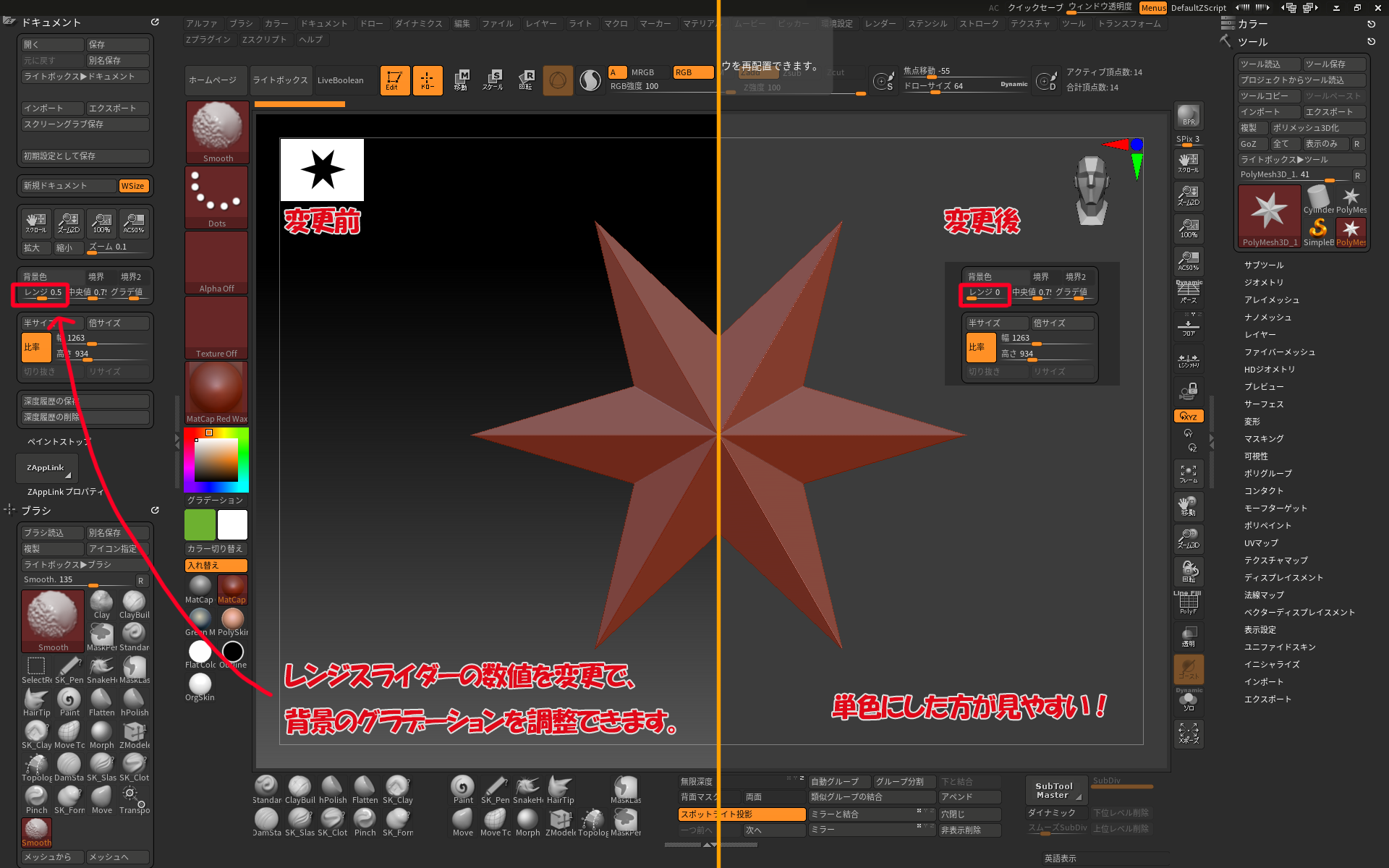Image resolution: width=1389 pixels, height=868 pixels.
Task: Expand the ディスプレイスメント section
Action: tap(1283, 578)
